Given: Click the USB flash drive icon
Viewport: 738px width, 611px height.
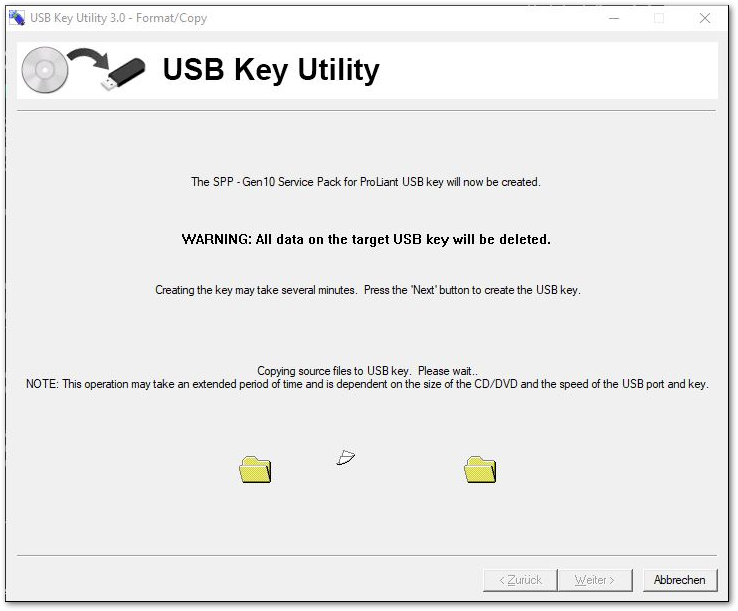Looking at the screenshot, I should pyautogui.click(x=123, y=74).
